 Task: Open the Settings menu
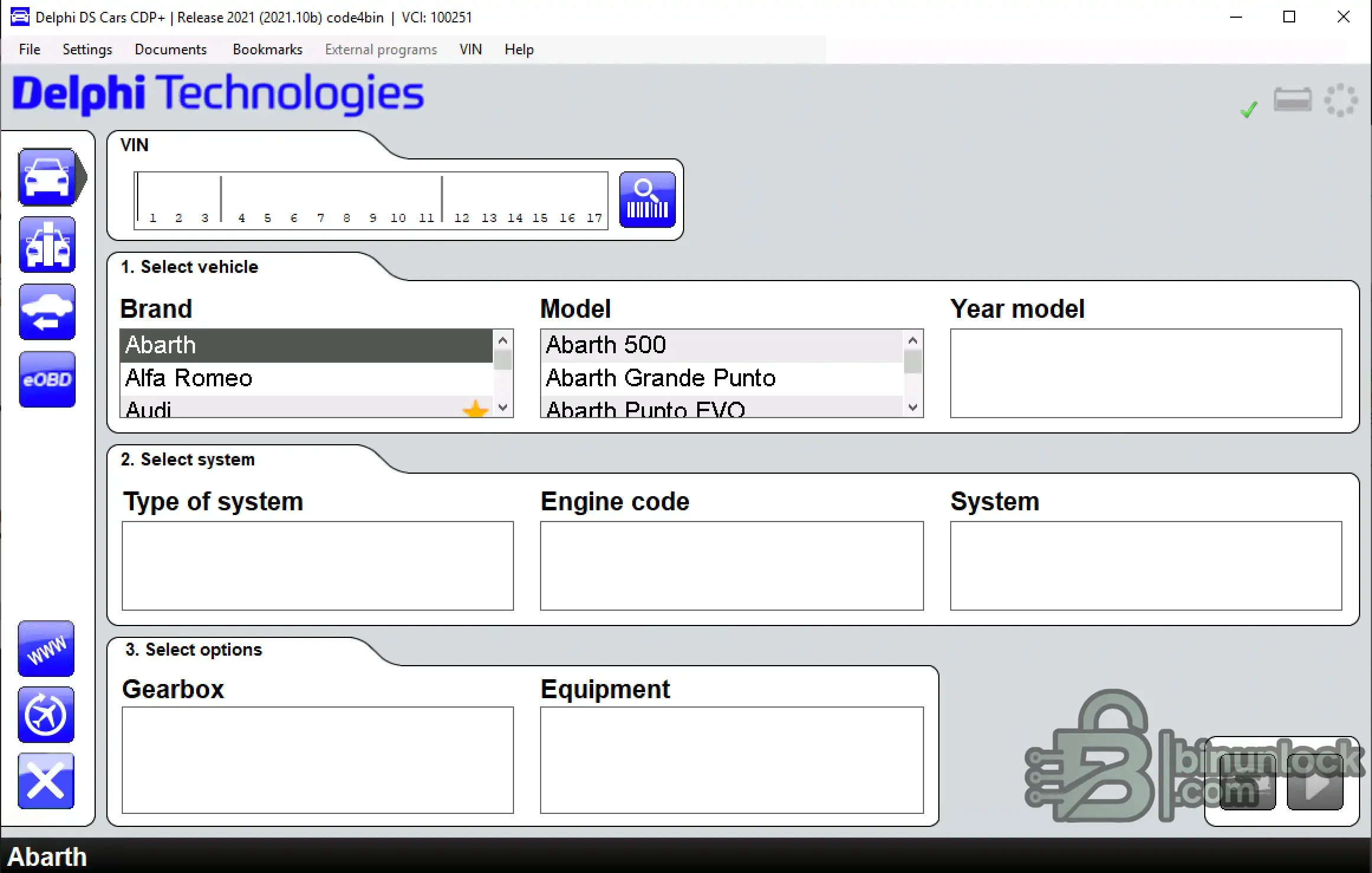click(x=87, y=50)
